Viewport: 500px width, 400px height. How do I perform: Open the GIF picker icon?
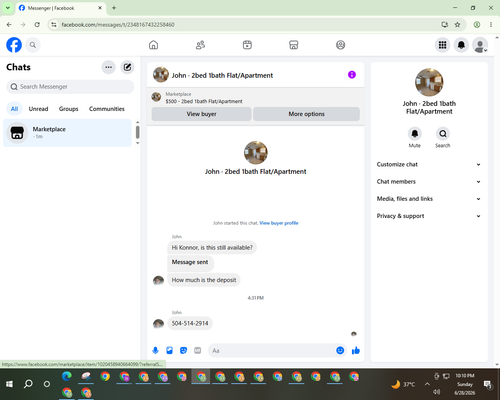point(197,350)
